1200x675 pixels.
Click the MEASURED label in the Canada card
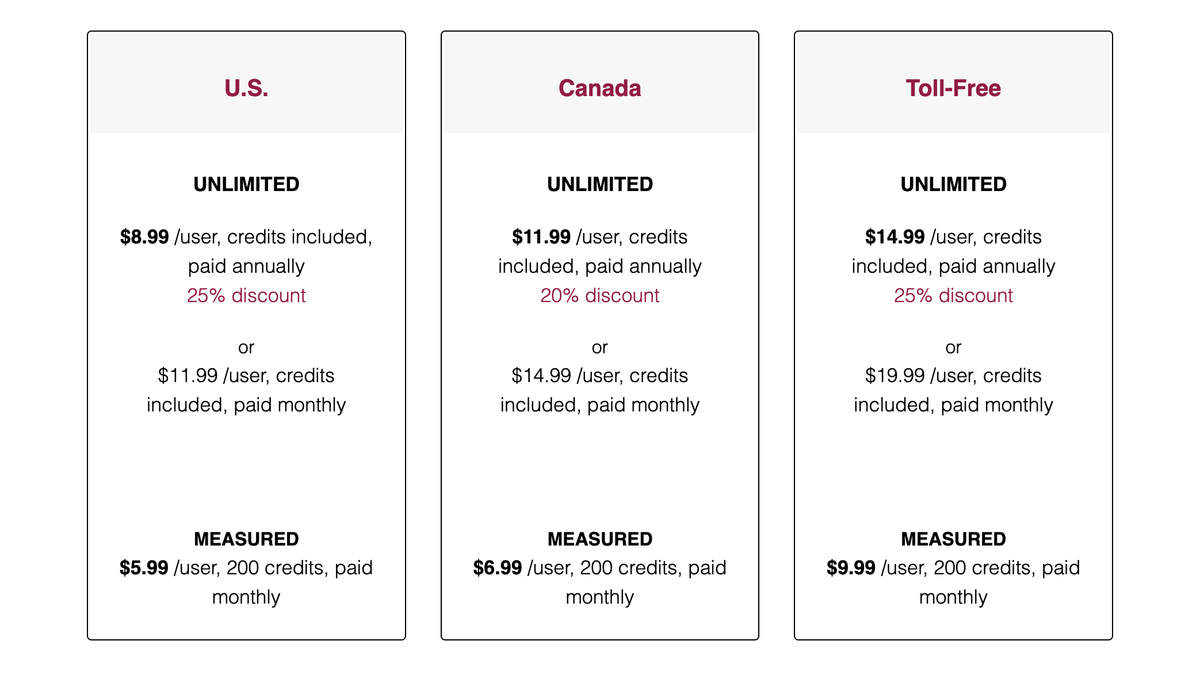(599, 539)
